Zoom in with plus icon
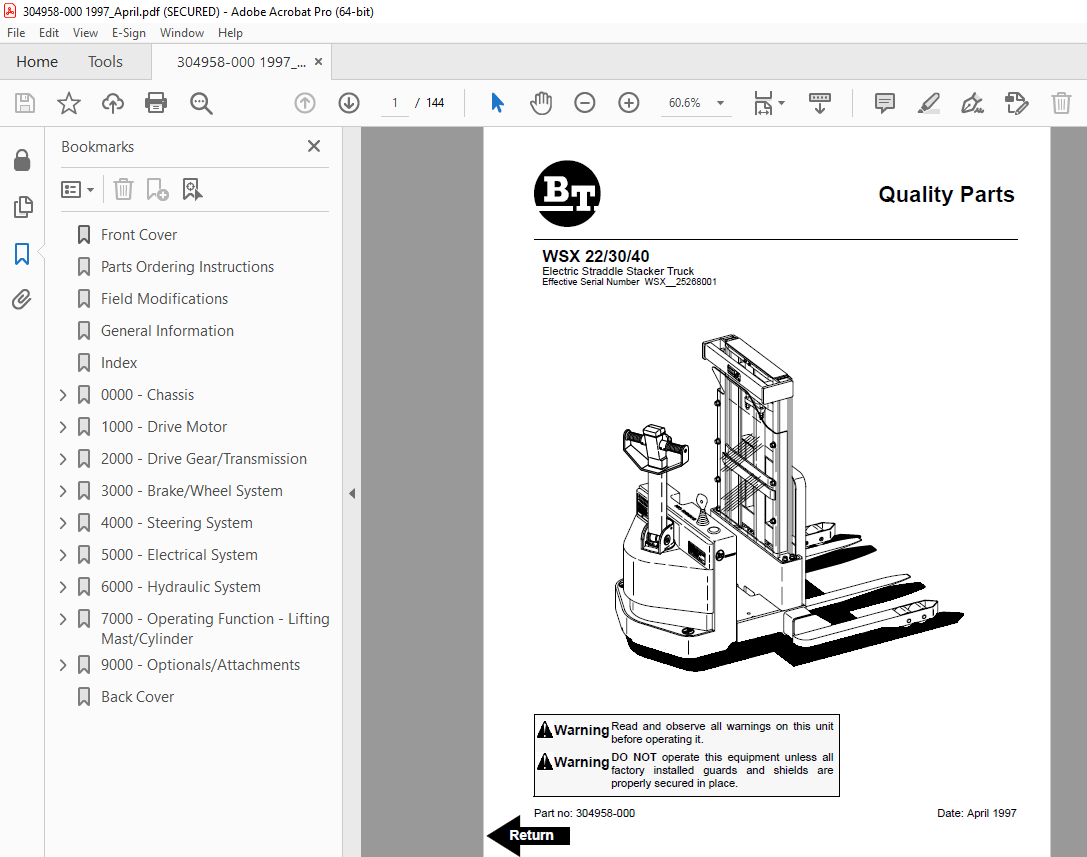The image size is (1087, 857). pos(629,103)
